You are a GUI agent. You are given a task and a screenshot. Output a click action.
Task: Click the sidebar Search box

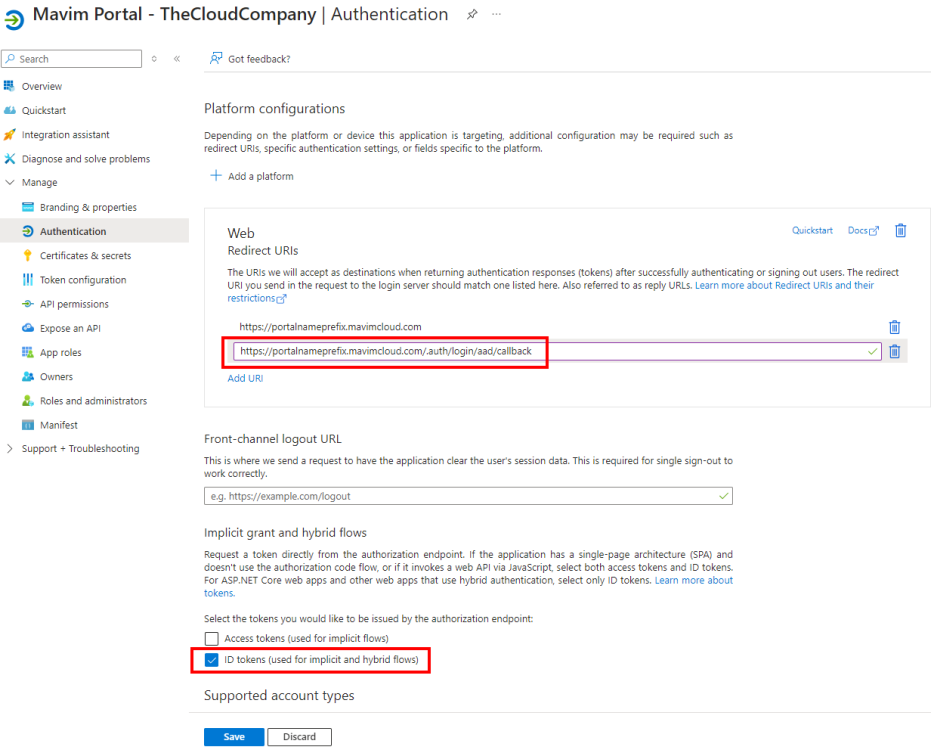(72, 59)
